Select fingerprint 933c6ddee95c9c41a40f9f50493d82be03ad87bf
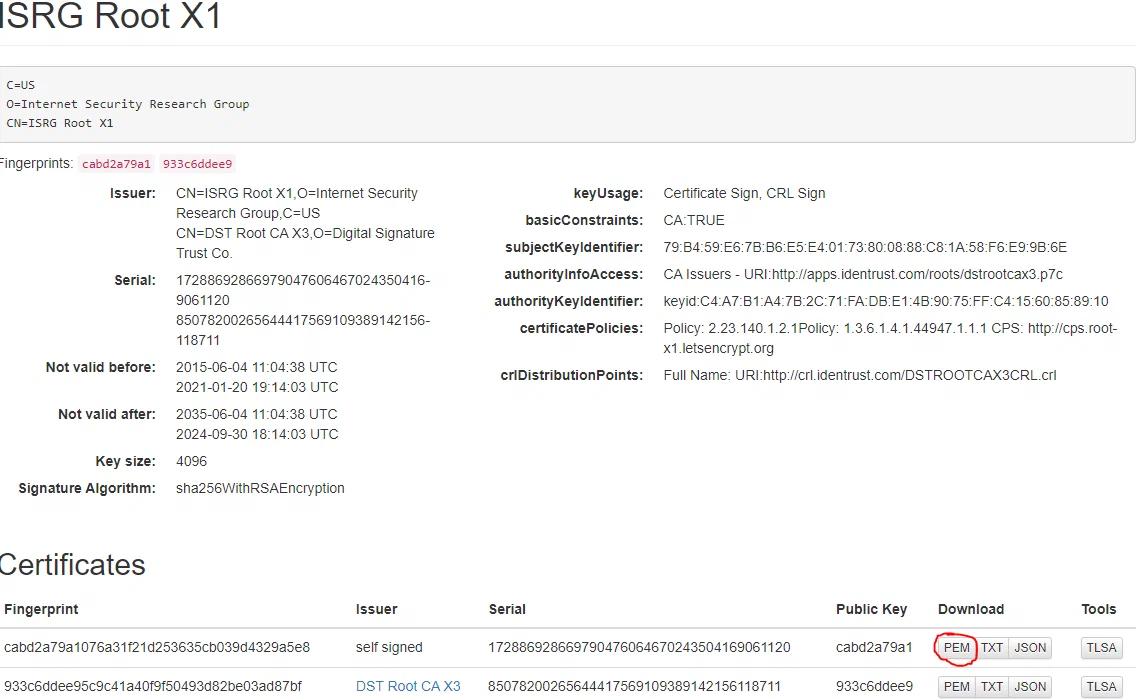The width and height of the screenshot is (1141, 699). pos(152,686)
